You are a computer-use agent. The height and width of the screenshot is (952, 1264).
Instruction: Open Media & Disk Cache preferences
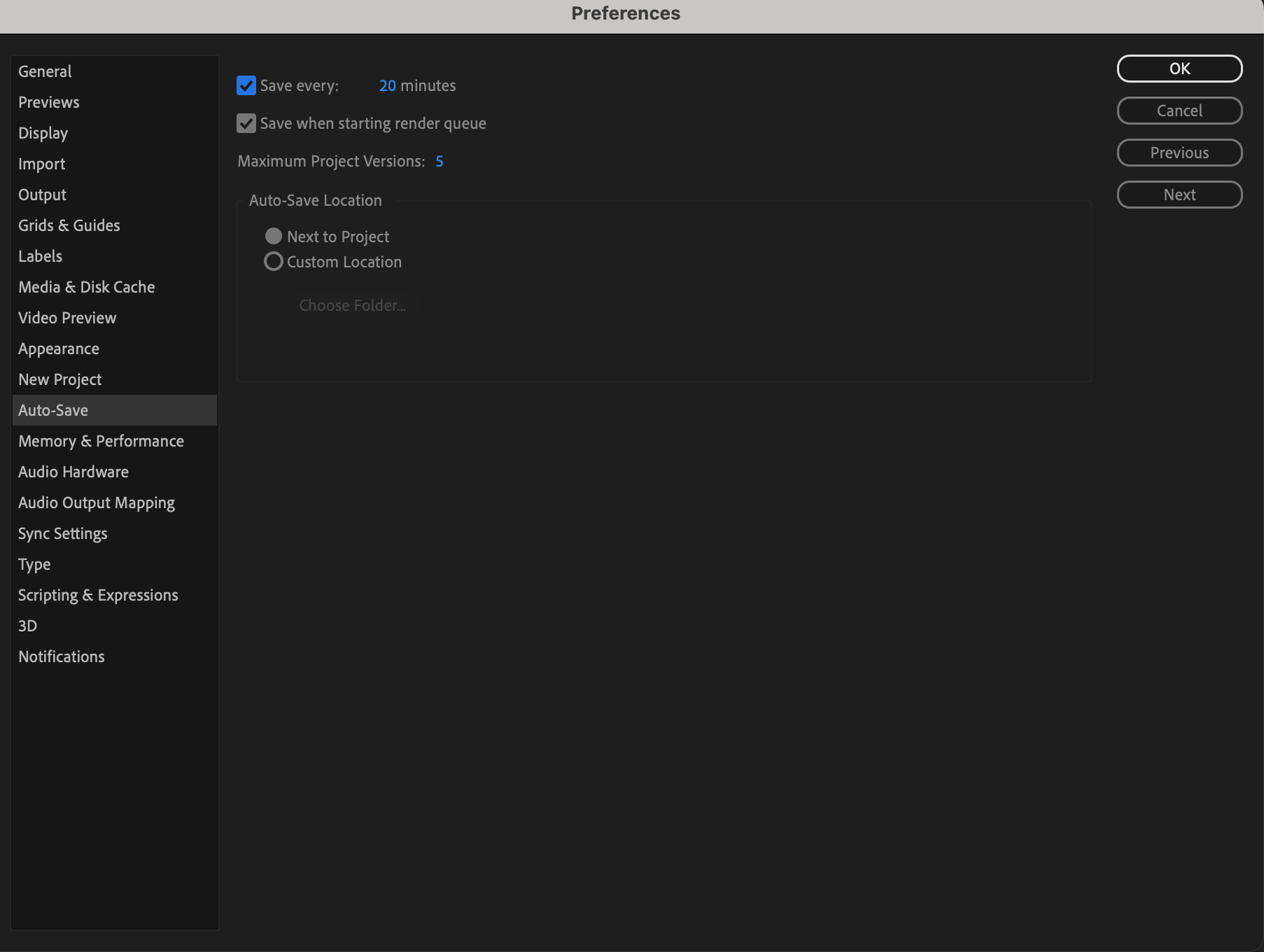(115, 287)
